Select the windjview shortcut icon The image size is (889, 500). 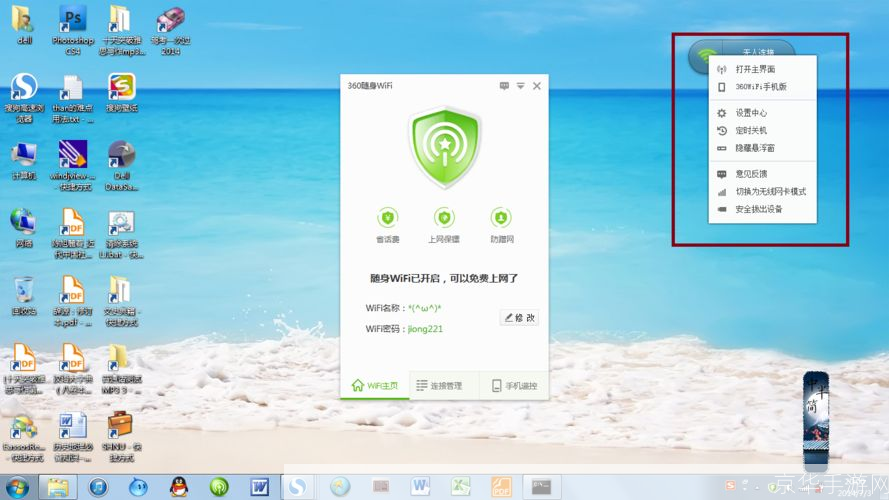click(73, 166)
